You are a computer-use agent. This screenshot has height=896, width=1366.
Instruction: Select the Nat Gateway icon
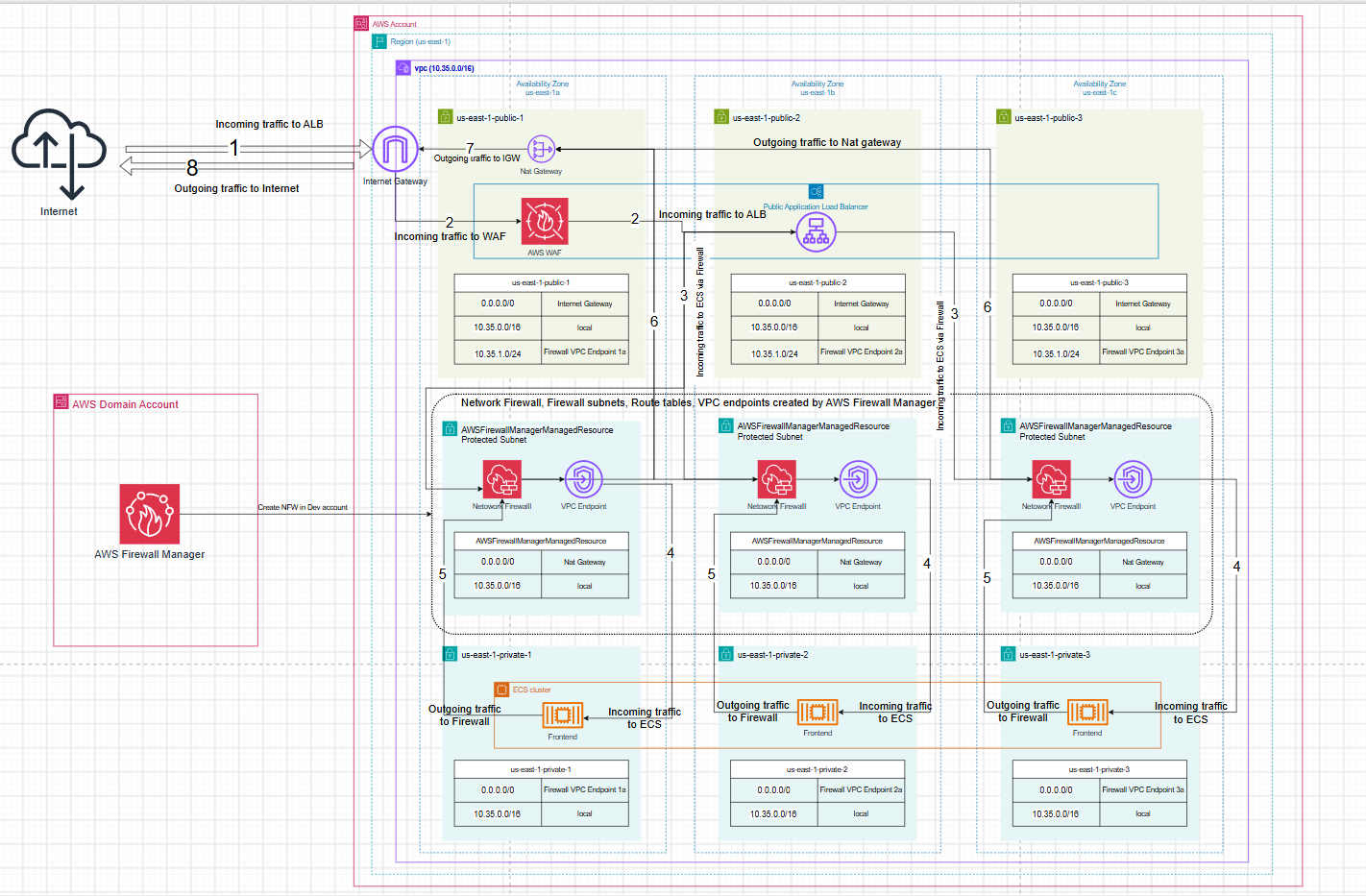541,150
